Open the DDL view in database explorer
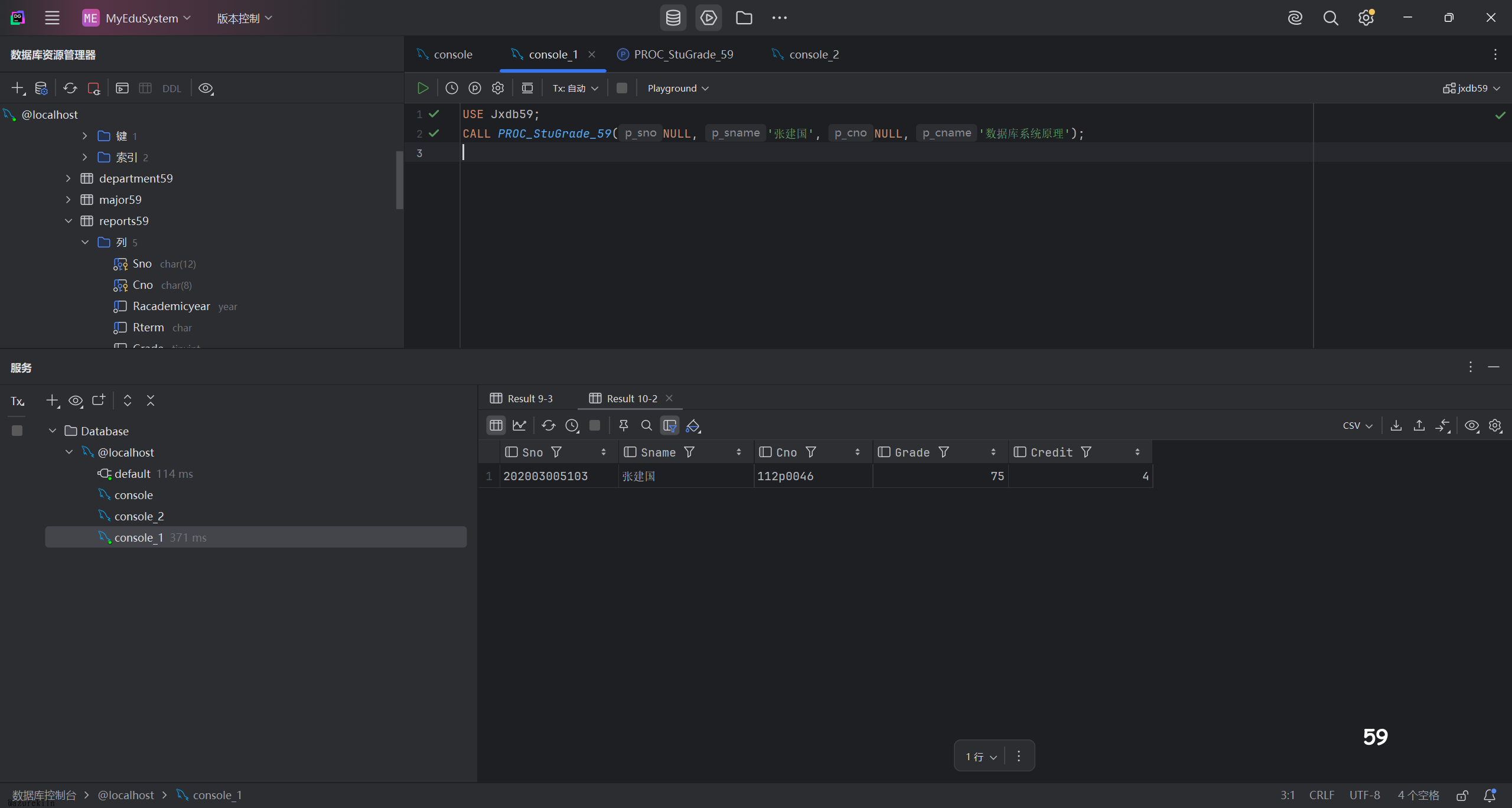This screenshot has height=808, width=1512. tap(171, 89)
